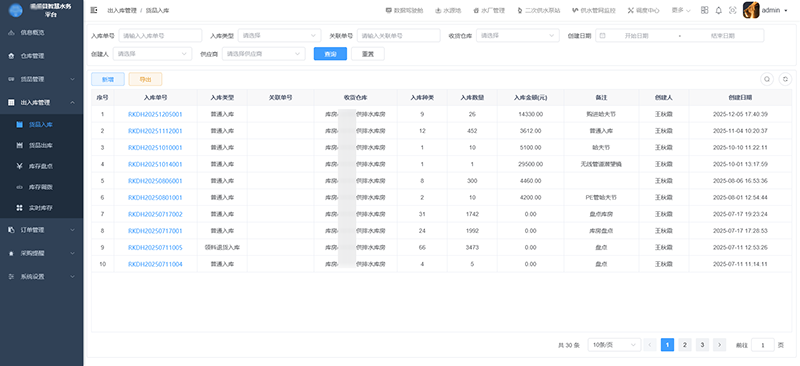Focus the 前往 page number input
Viewport: 800px width, 366px height.
(763, 345)
